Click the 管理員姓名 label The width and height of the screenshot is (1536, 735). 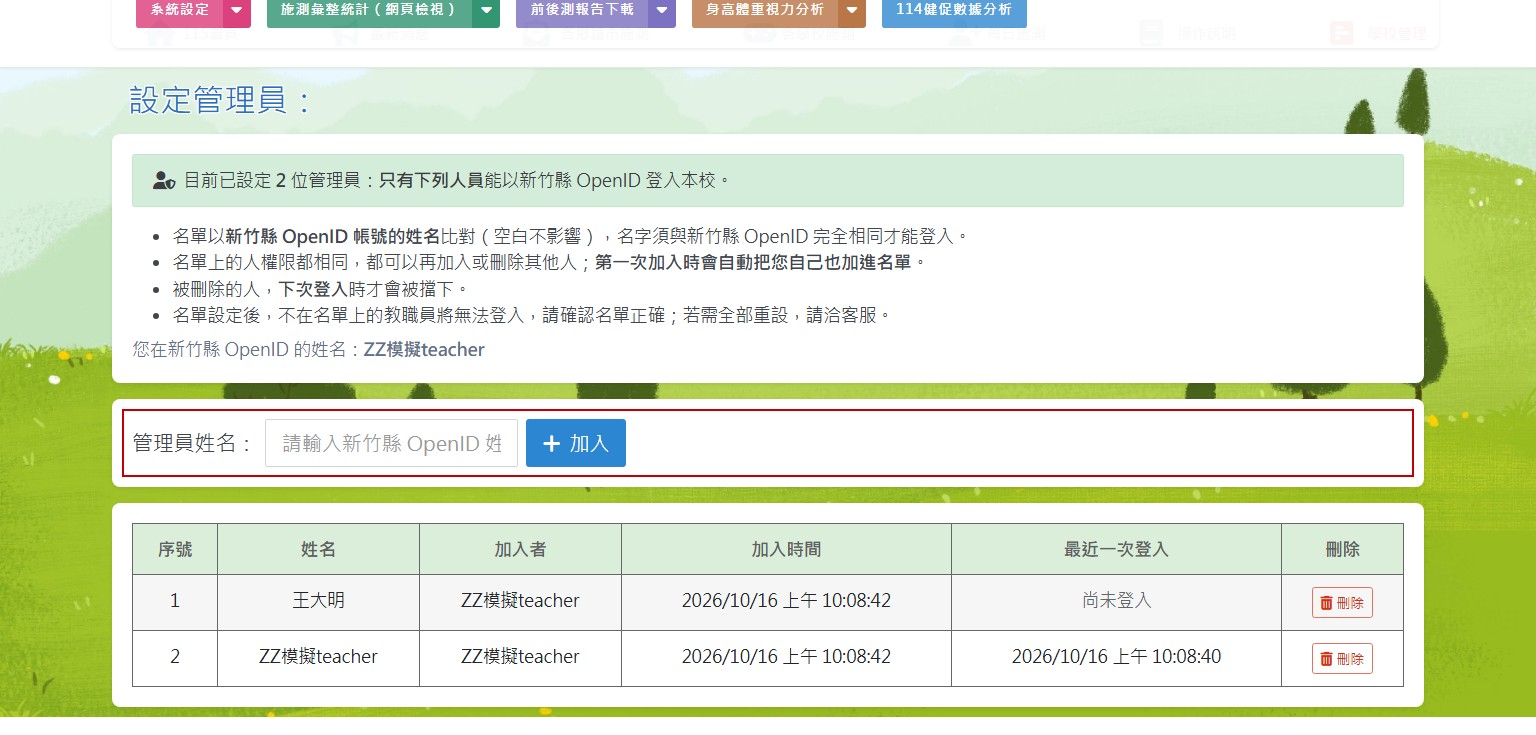[193, 443]
